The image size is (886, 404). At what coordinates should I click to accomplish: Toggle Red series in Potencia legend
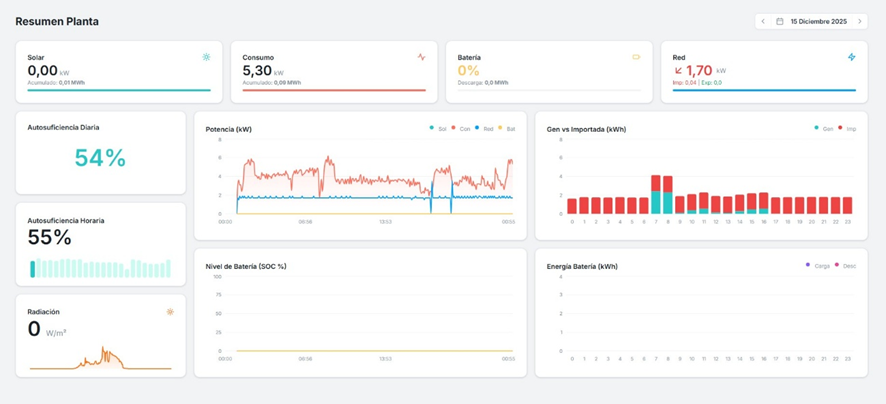[485, 129]
